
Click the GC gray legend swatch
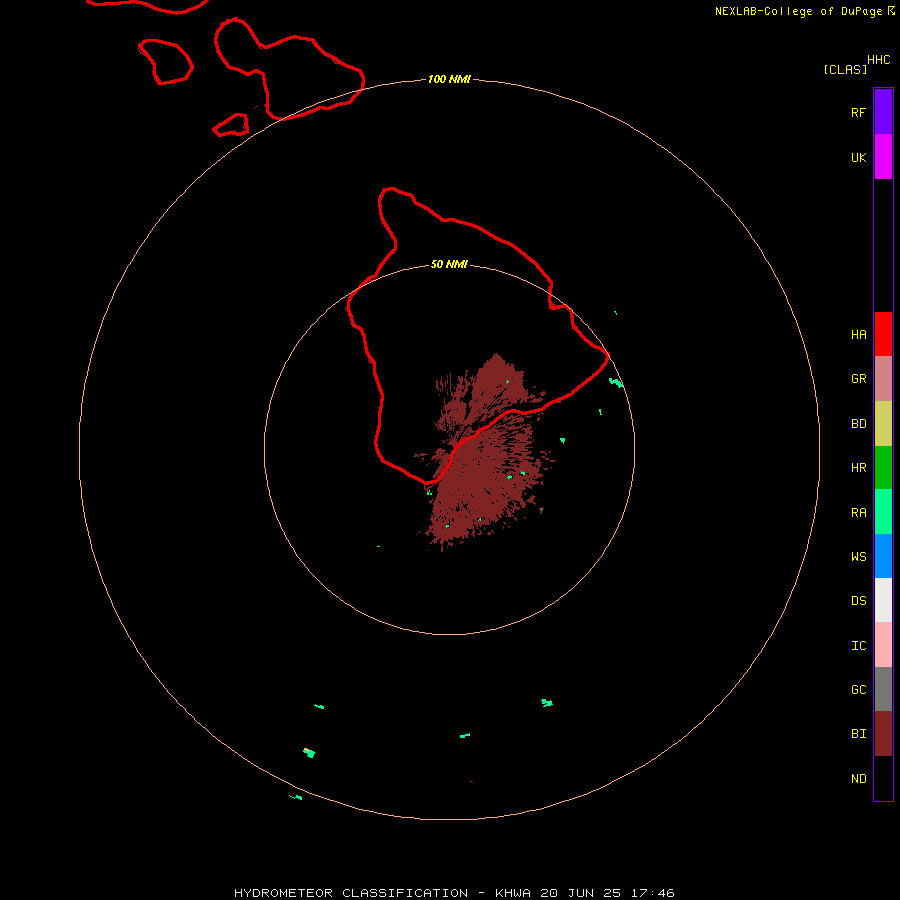883,689
